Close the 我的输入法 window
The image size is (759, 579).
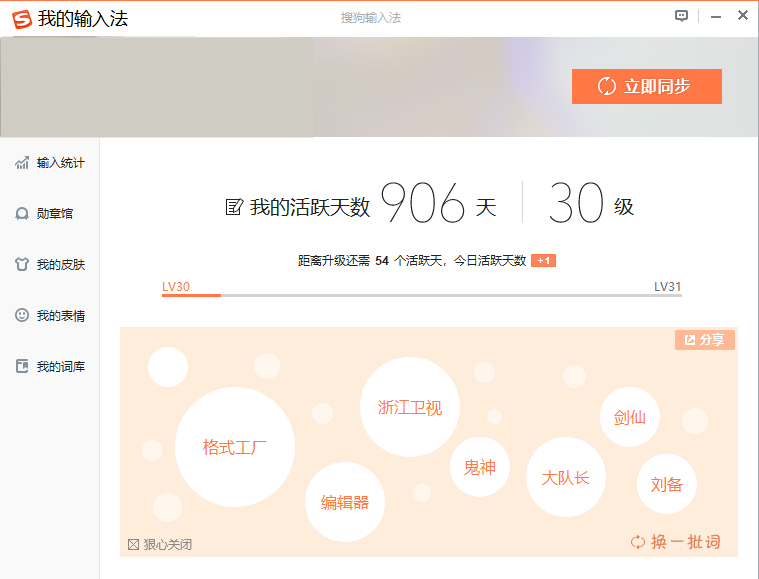point(743,15)
